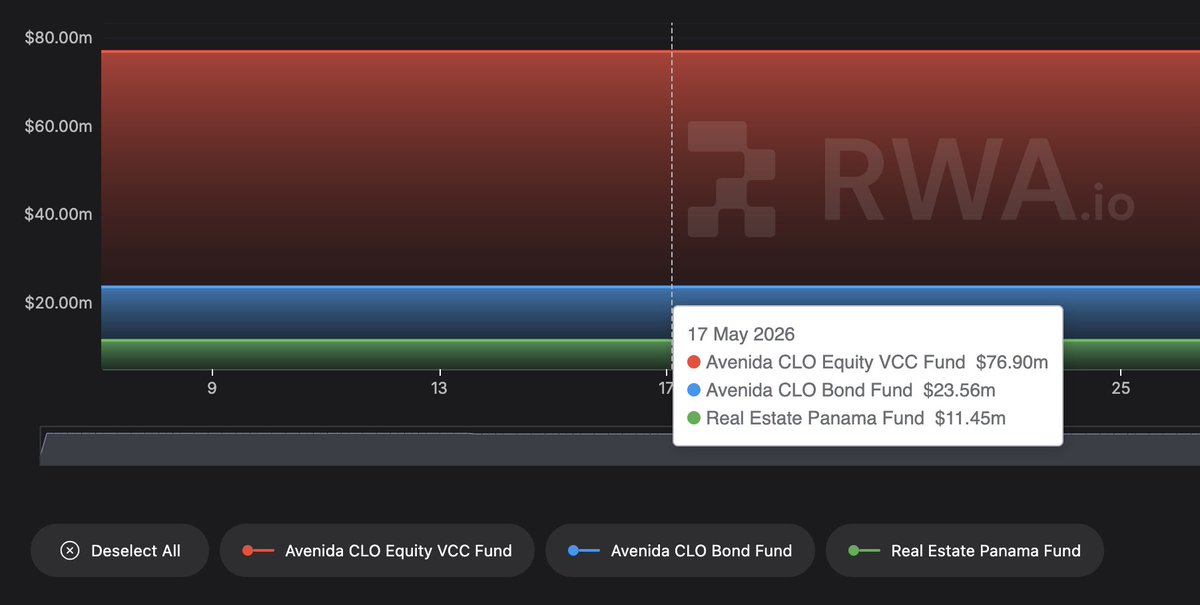Click the $40.00m y-axis label
Viewport: 1200px width, 605px height.
58,214
